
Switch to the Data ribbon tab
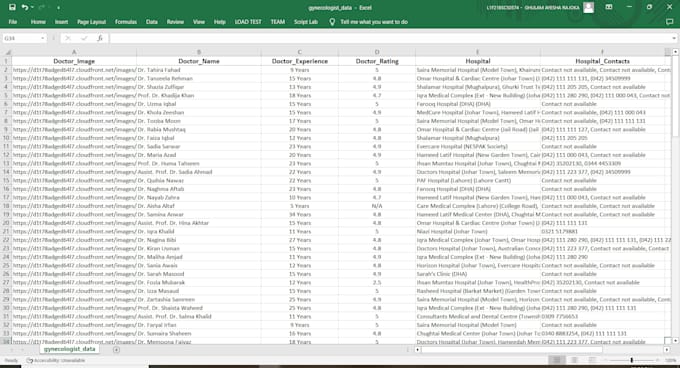click(152, 22)
